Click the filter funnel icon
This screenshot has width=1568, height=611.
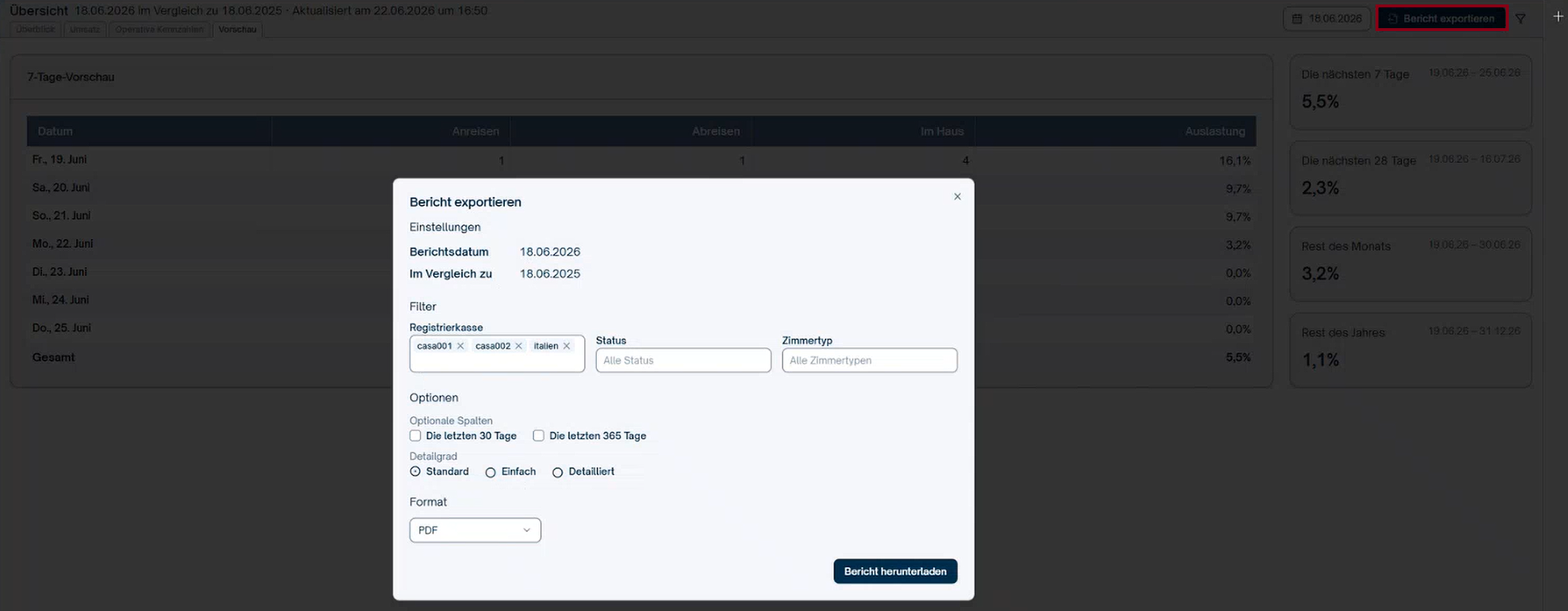[1521, 19]
